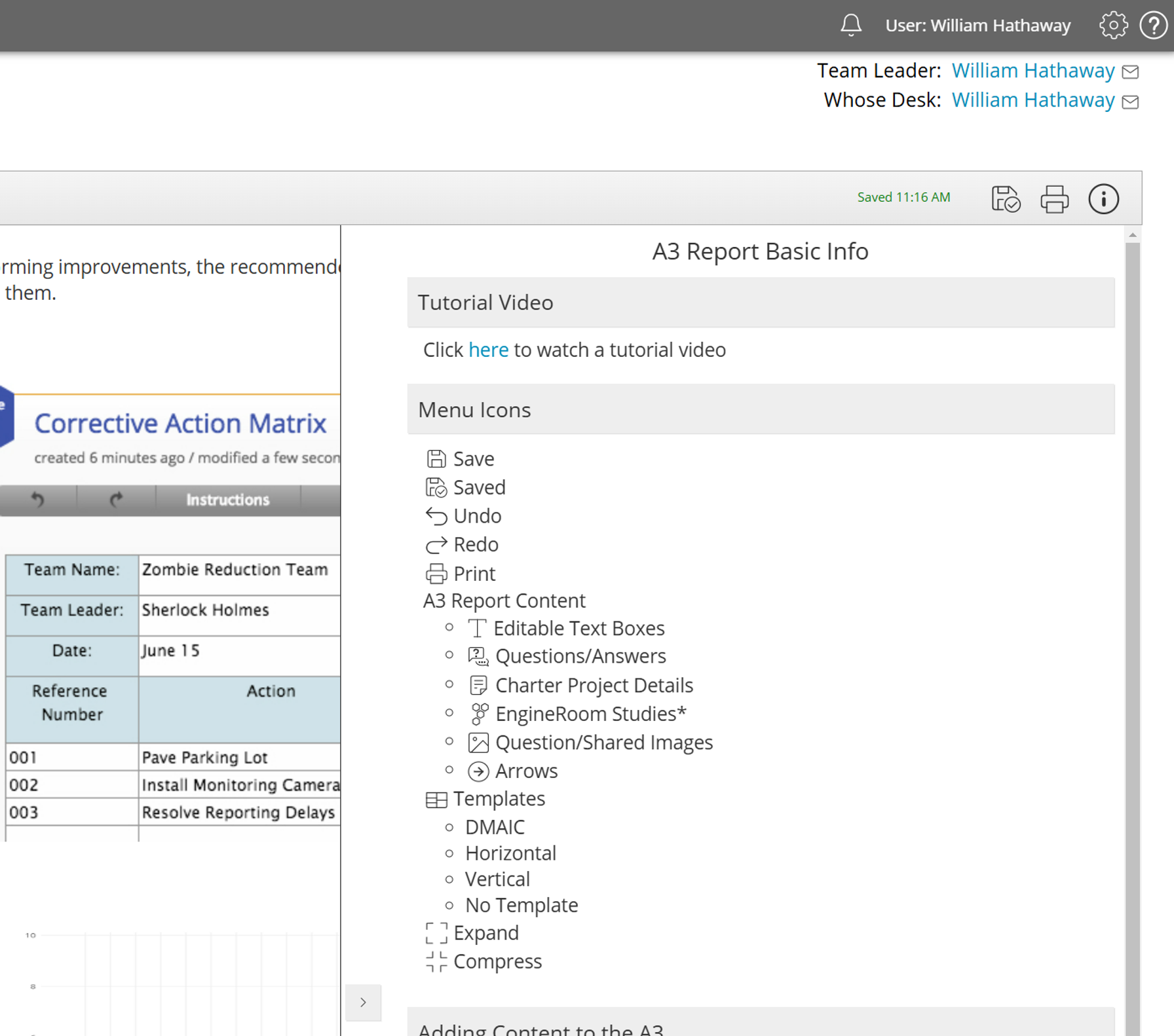This screenshot has width=1174, height=1036.
Task: Click the redo arrow in matrix image
Action: (116, 500)
